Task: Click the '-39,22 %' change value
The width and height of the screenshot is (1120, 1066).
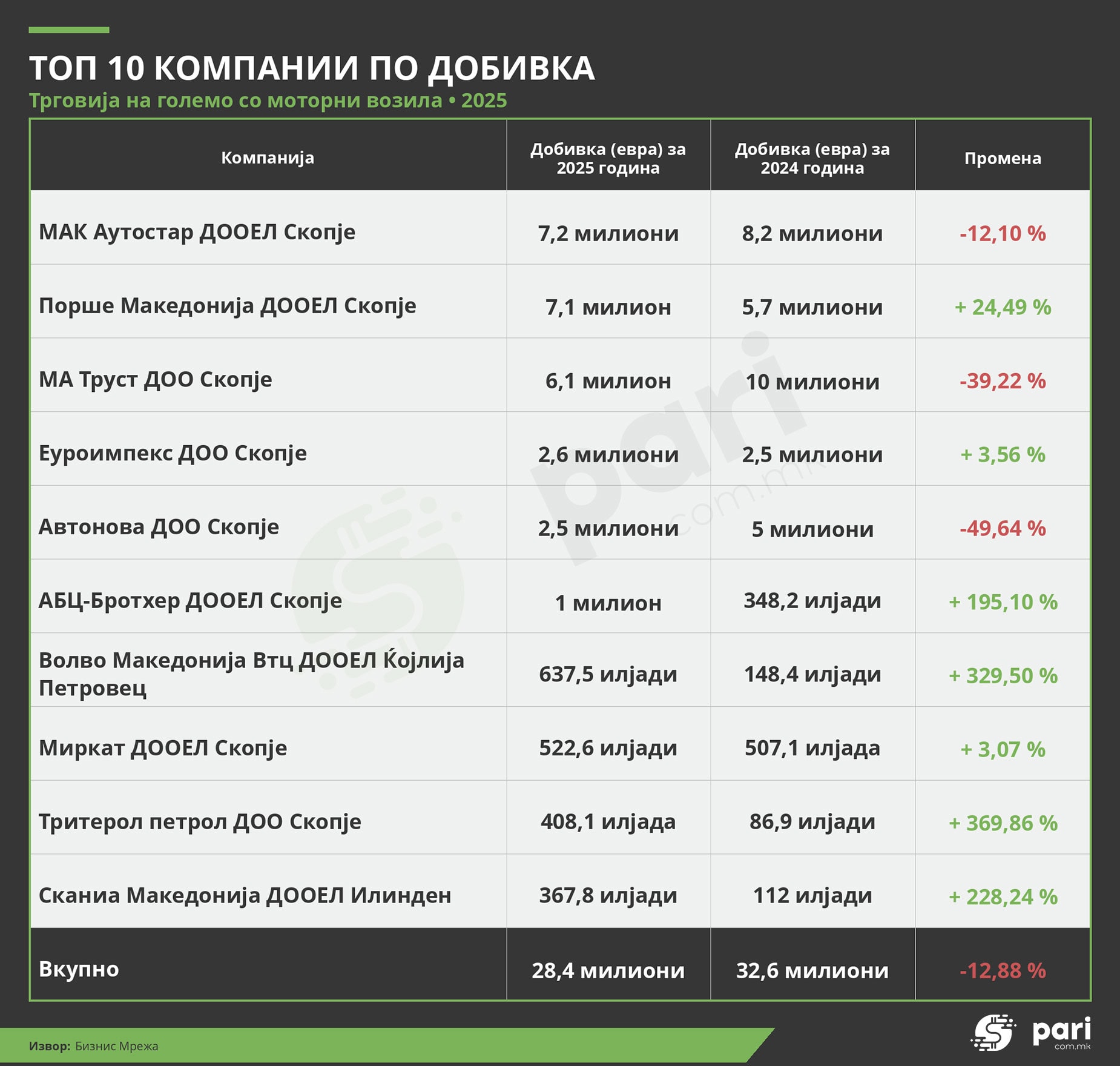Action: coord(1003,381)
